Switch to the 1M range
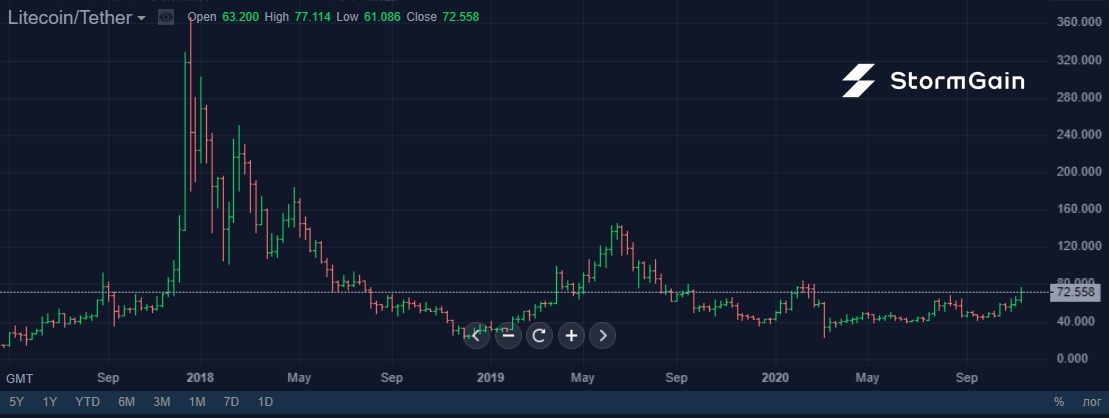The height and width of the screenshot is (418, 1109). click(197, 402)
